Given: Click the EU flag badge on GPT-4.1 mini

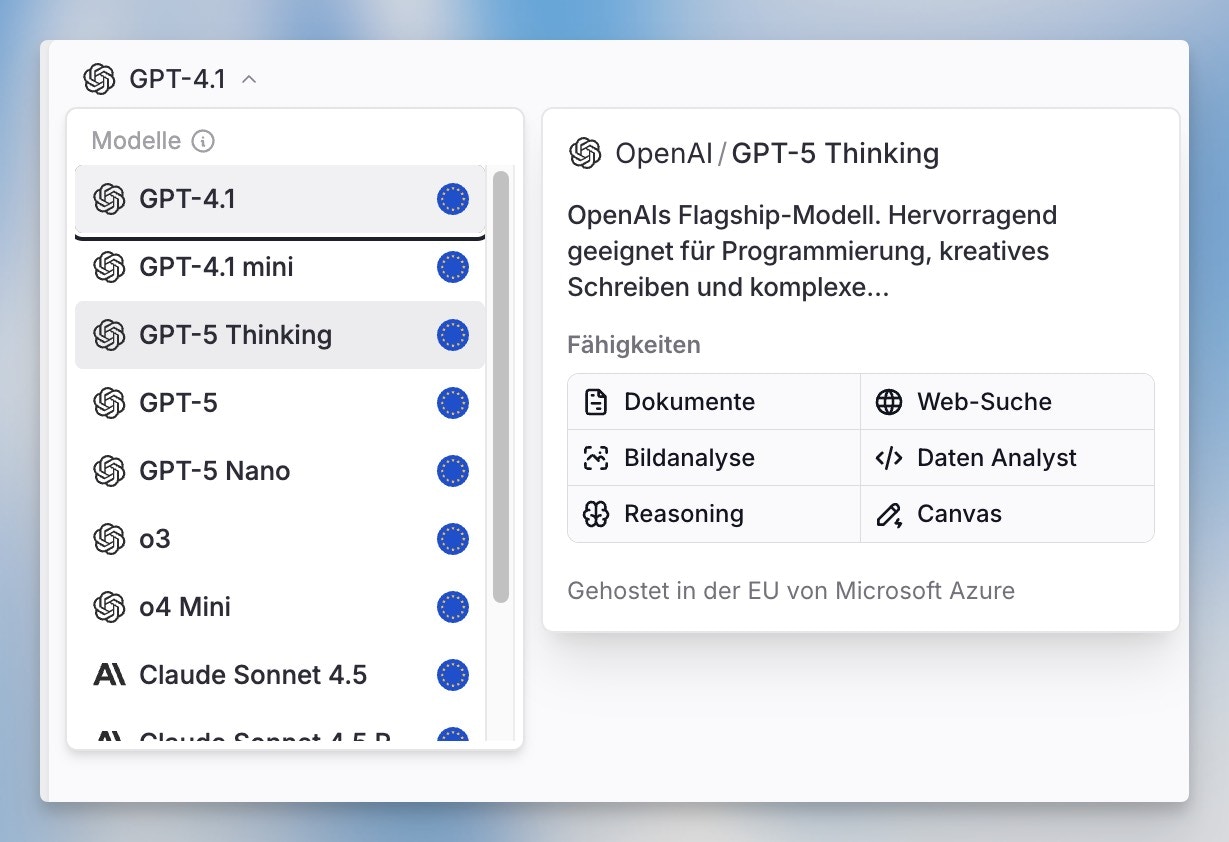Looking at the screenshot, I should pos(453,267).
